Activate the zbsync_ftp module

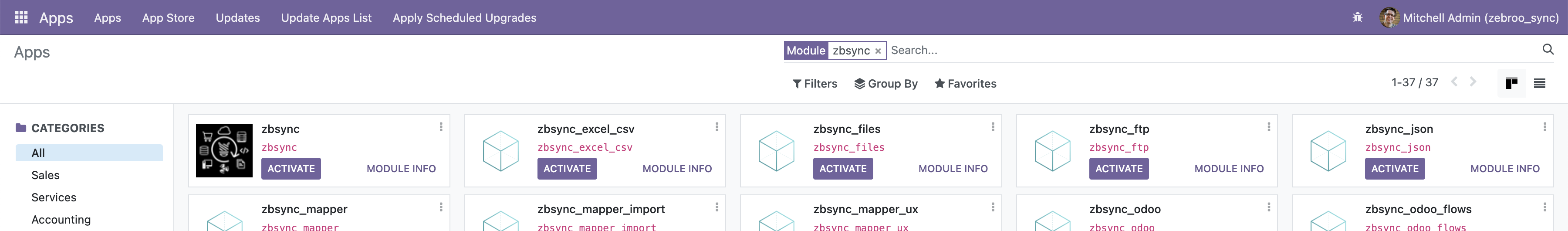click(x=1119, y=169)
